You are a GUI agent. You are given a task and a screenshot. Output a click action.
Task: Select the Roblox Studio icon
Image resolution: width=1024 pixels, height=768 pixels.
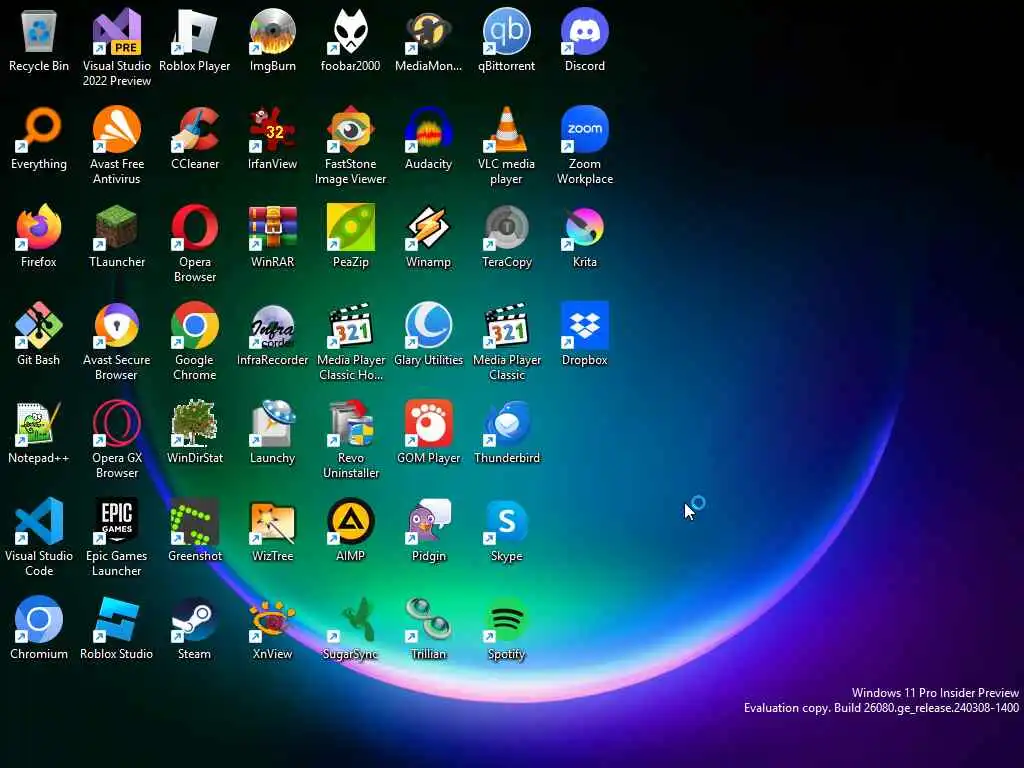[117, 619]
